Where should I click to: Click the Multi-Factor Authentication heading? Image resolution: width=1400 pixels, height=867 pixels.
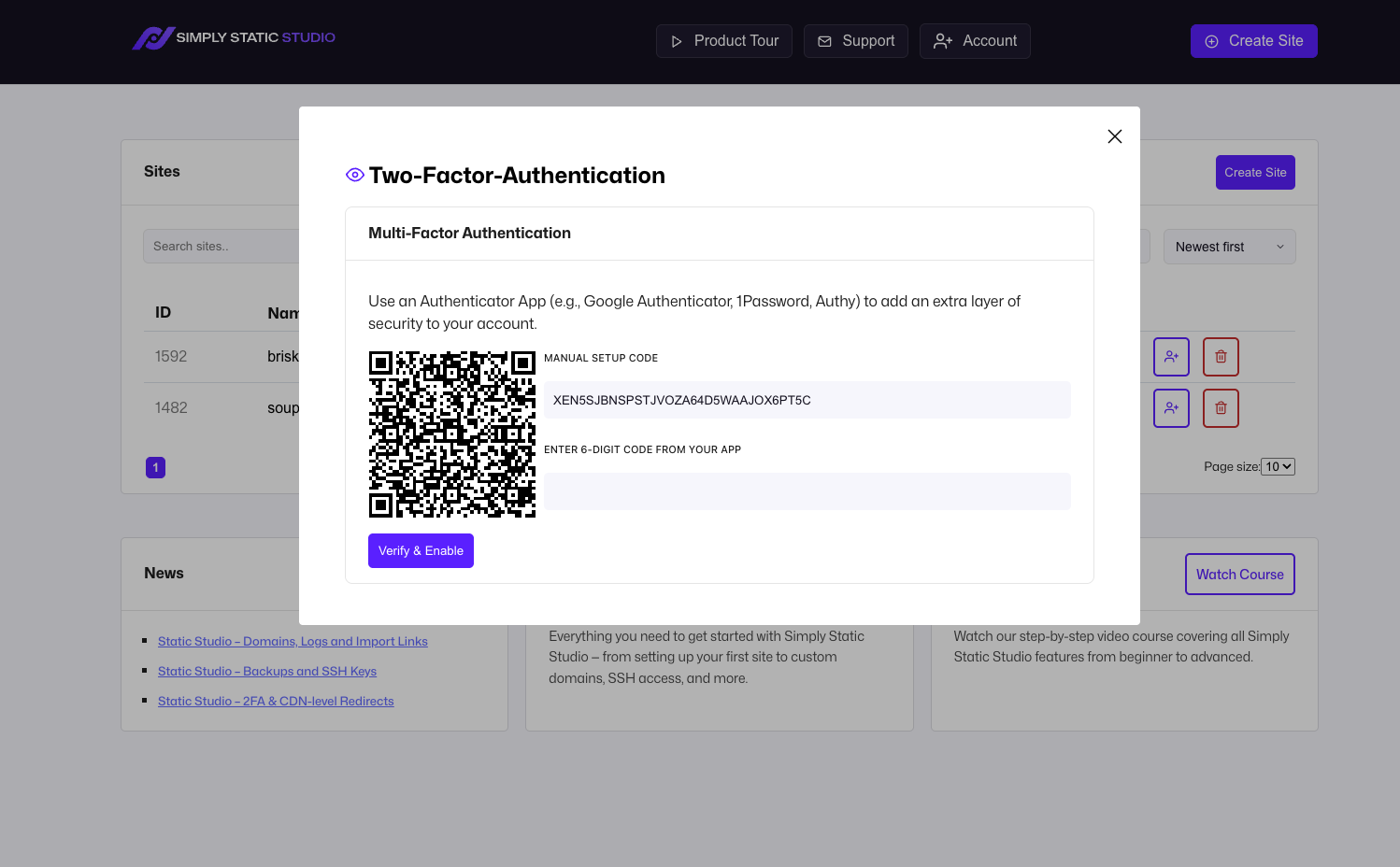(469, 233)
